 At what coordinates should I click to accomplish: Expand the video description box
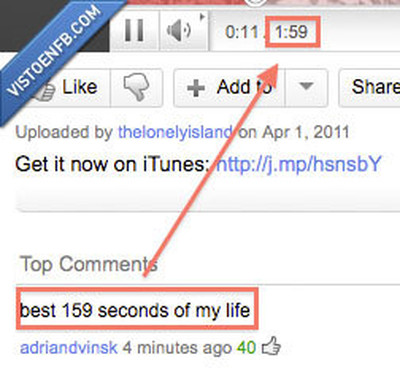[x=208, y=199]
